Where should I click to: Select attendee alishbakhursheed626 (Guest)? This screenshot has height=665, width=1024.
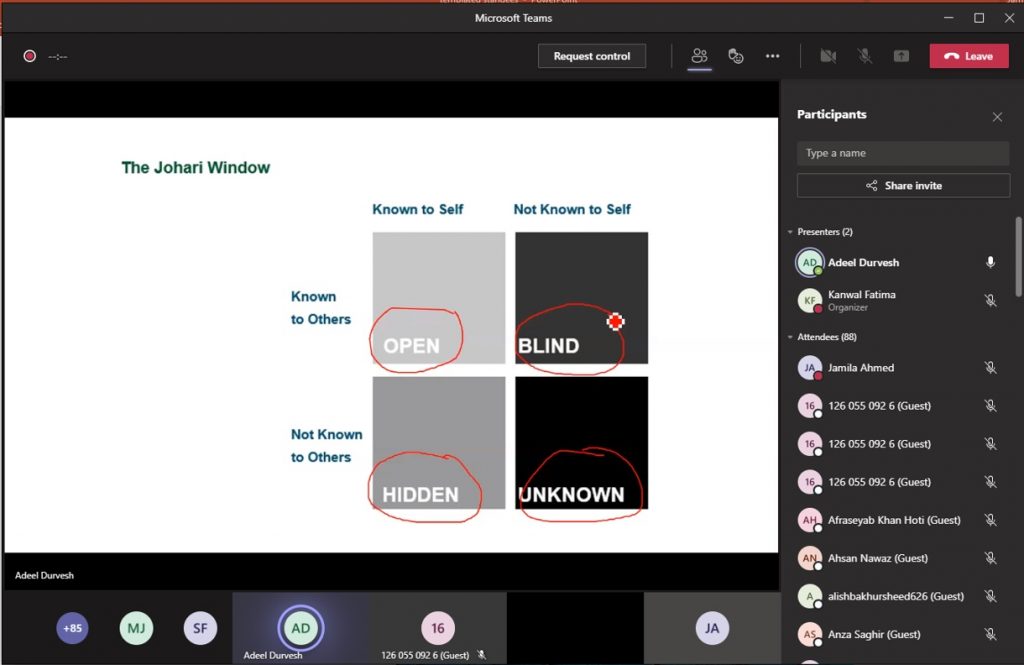click(898, 596)
